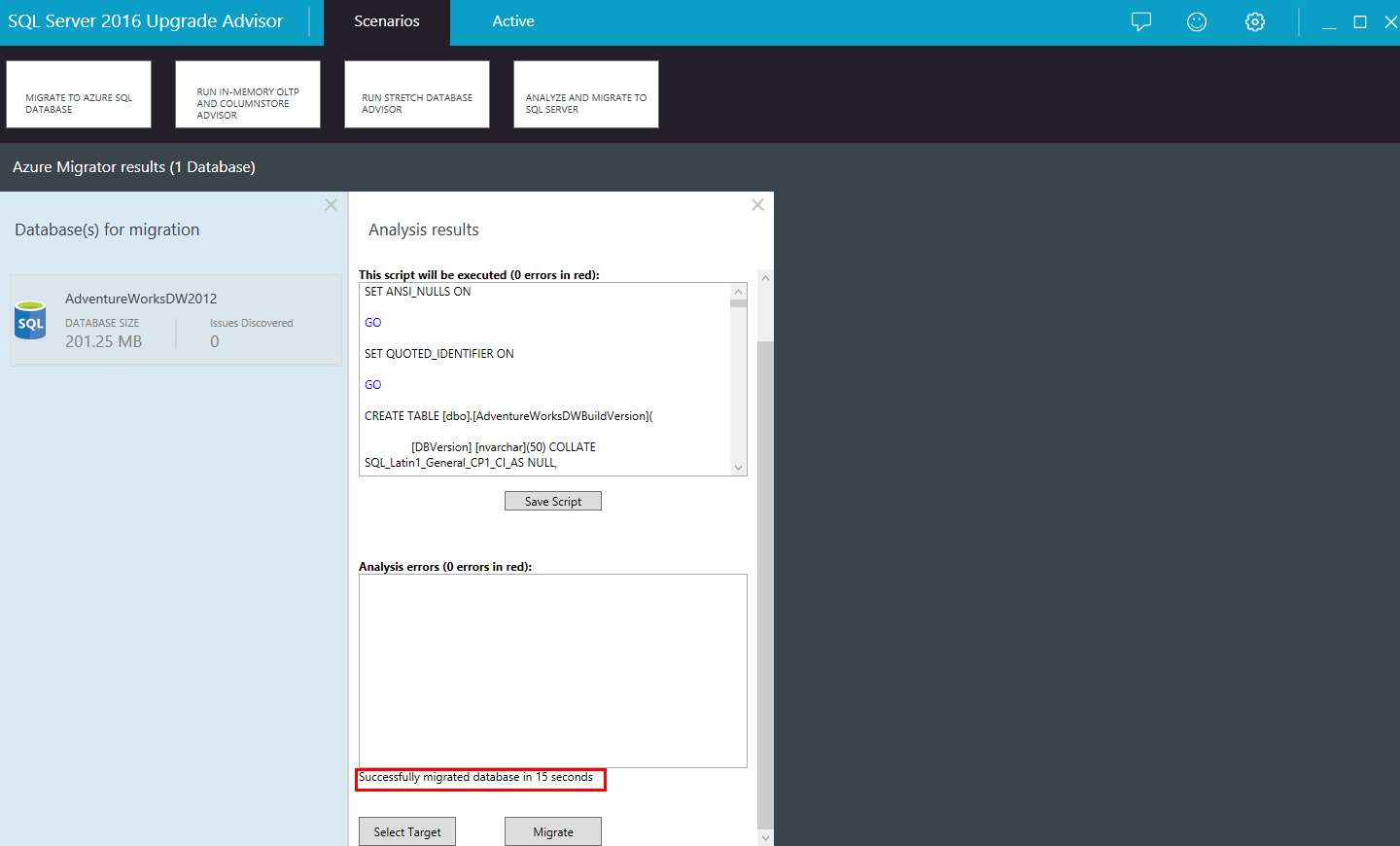
Task: Click inside the Analysis errors text box
Action: tap(553, 671)
